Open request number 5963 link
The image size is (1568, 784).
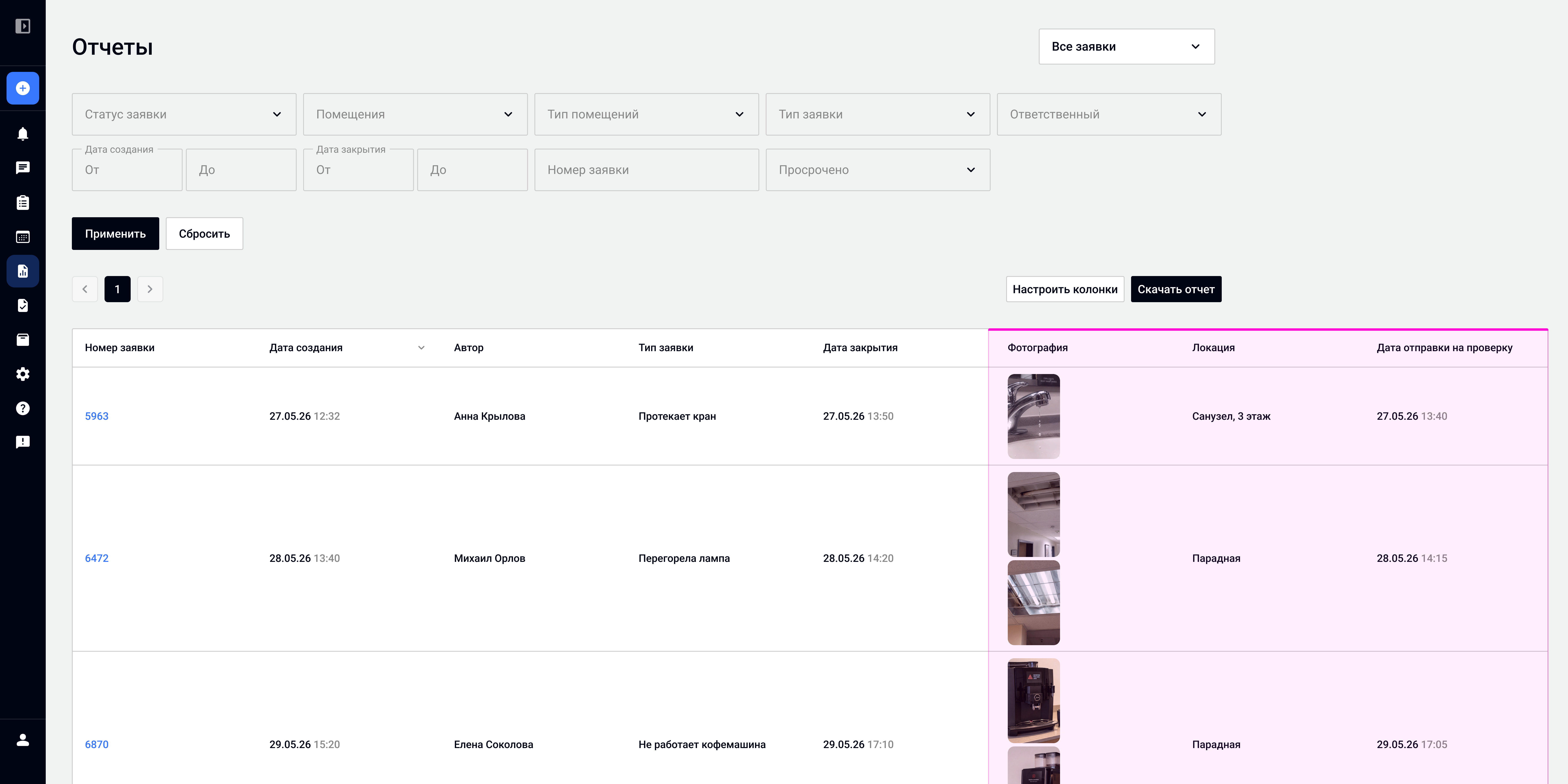[x=97, y=416]
